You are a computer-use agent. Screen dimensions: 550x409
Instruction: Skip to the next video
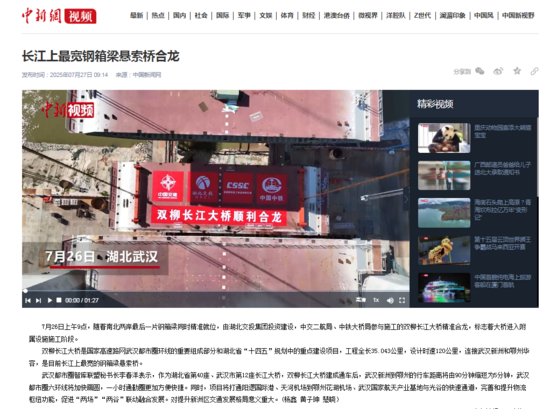(x=39, y=301)
